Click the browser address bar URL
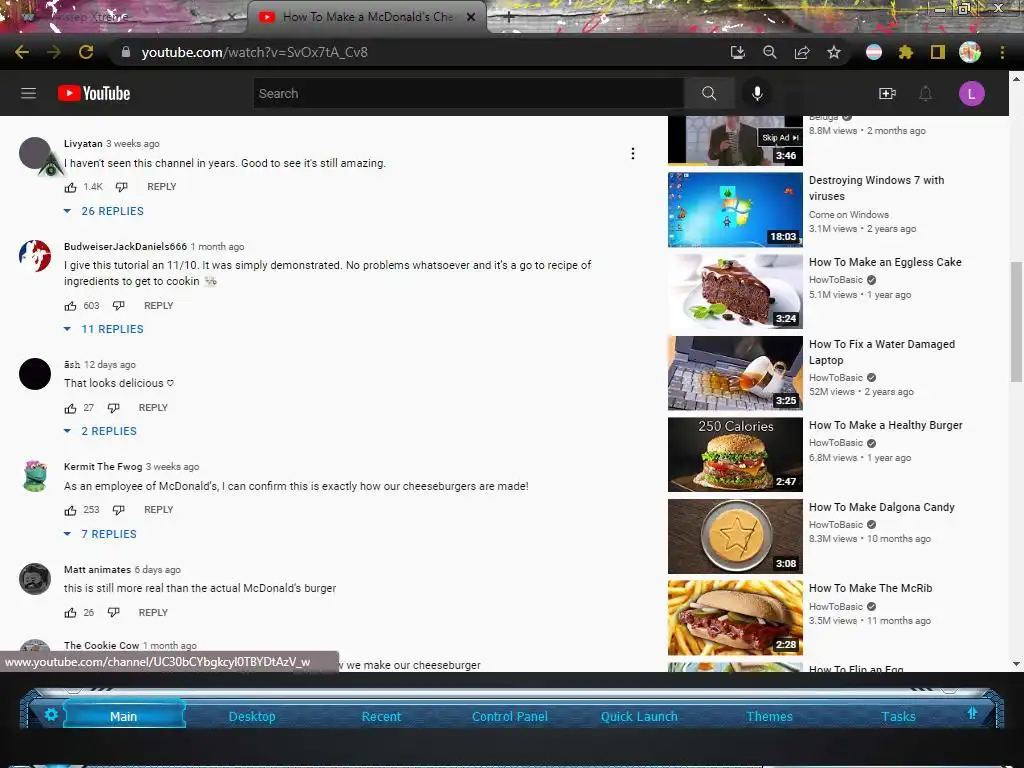Viewport: 1024px width, 768px height. (255, 52)
